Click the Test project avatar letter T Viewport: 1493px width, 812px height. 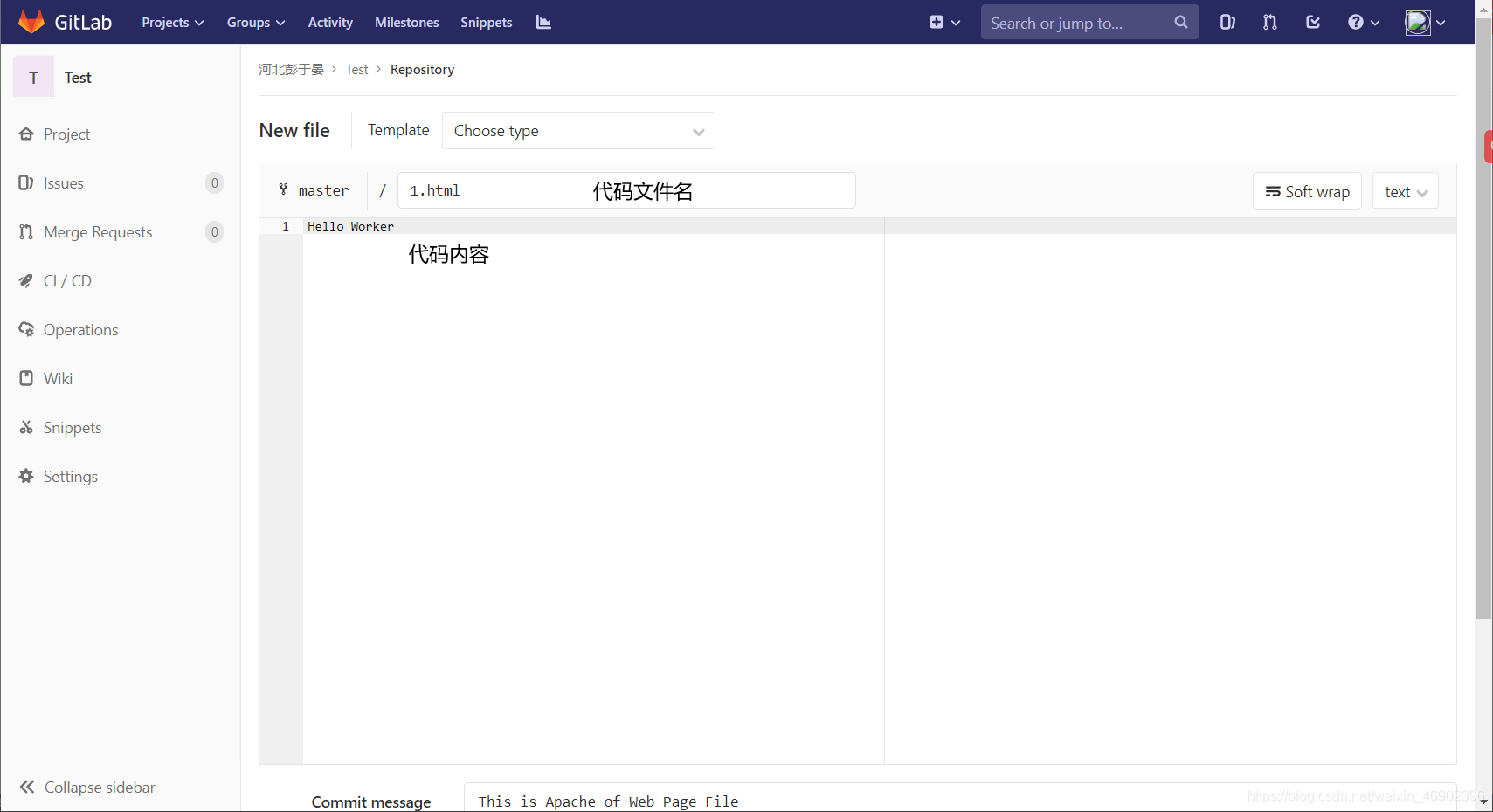(34, 77)
